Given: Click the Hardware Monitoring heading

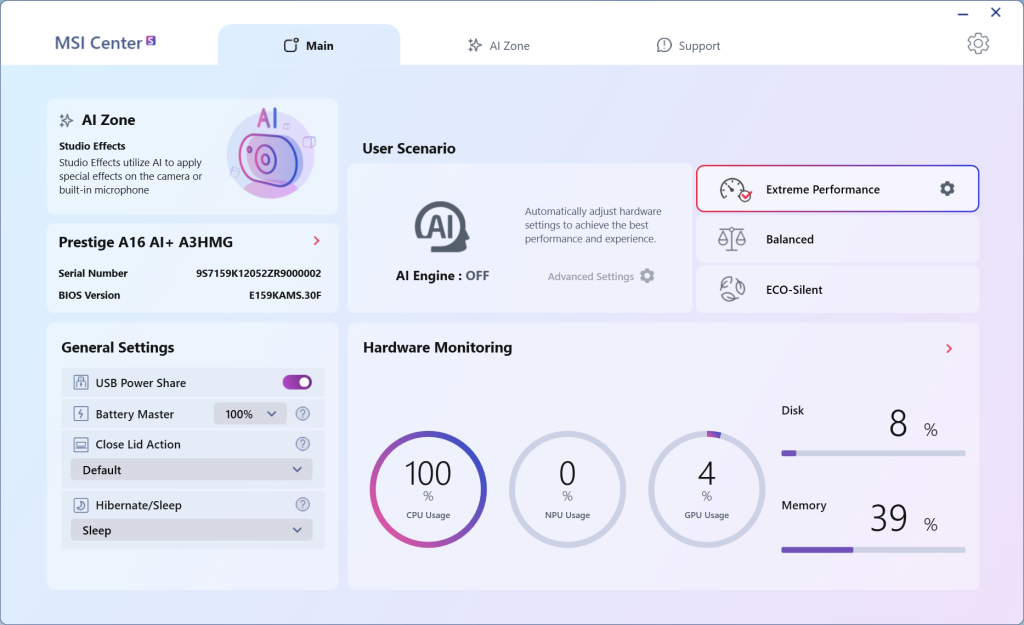Looking at the screenshot, I should 438,347.
